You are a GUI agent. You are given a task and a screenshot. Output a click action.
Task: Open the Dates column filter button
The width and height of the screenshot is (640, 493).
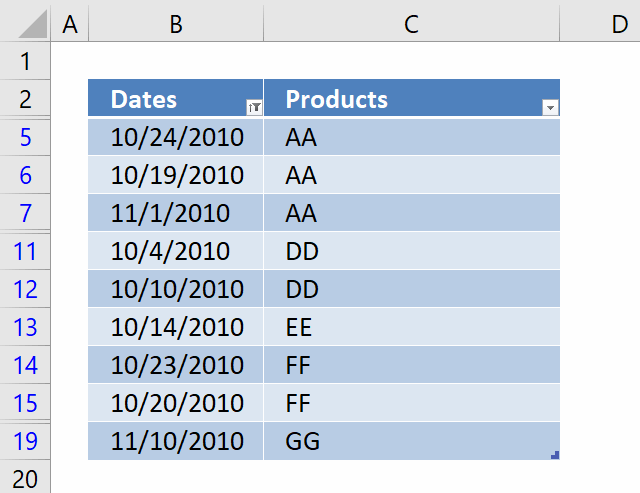(254, 107)
